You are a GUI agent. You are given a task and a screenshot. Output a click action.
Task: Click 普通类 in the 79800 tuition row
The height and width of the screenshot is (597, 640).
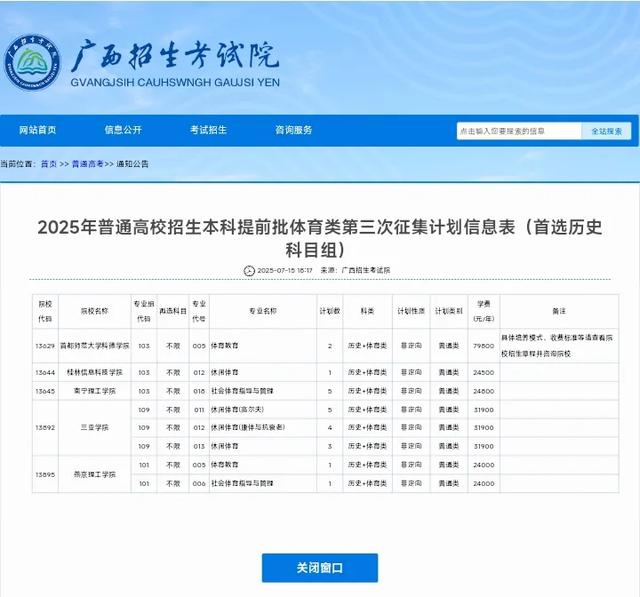click(x=449, y=346)
